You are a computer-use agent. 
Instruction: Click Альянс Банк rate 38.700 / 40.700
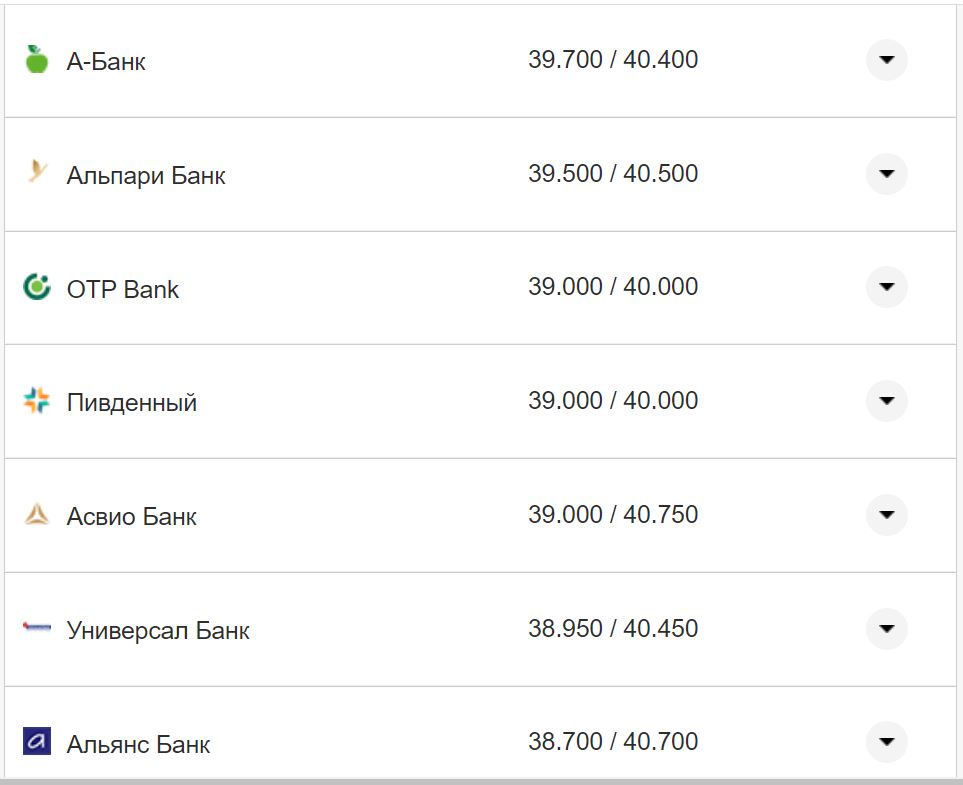coord(613,742)
